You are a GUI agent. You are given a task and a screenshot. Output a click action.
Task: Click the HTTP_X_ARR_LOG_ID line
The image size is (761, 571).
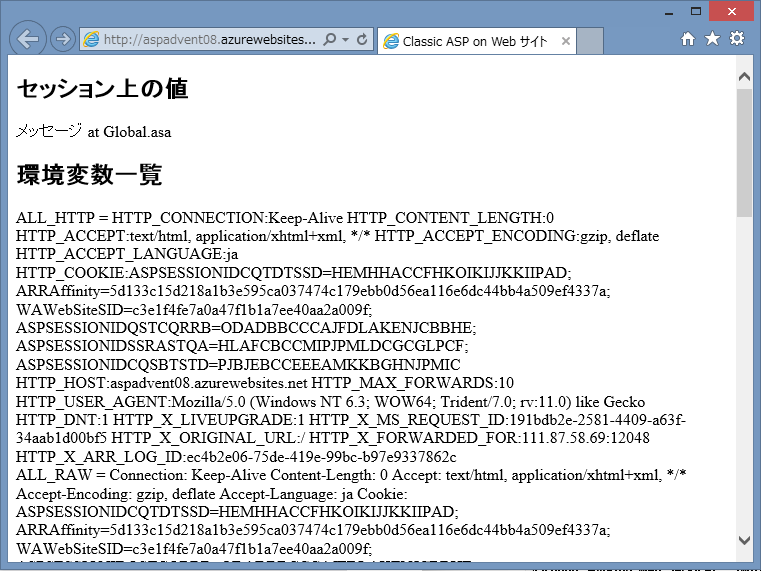[236, 457]
